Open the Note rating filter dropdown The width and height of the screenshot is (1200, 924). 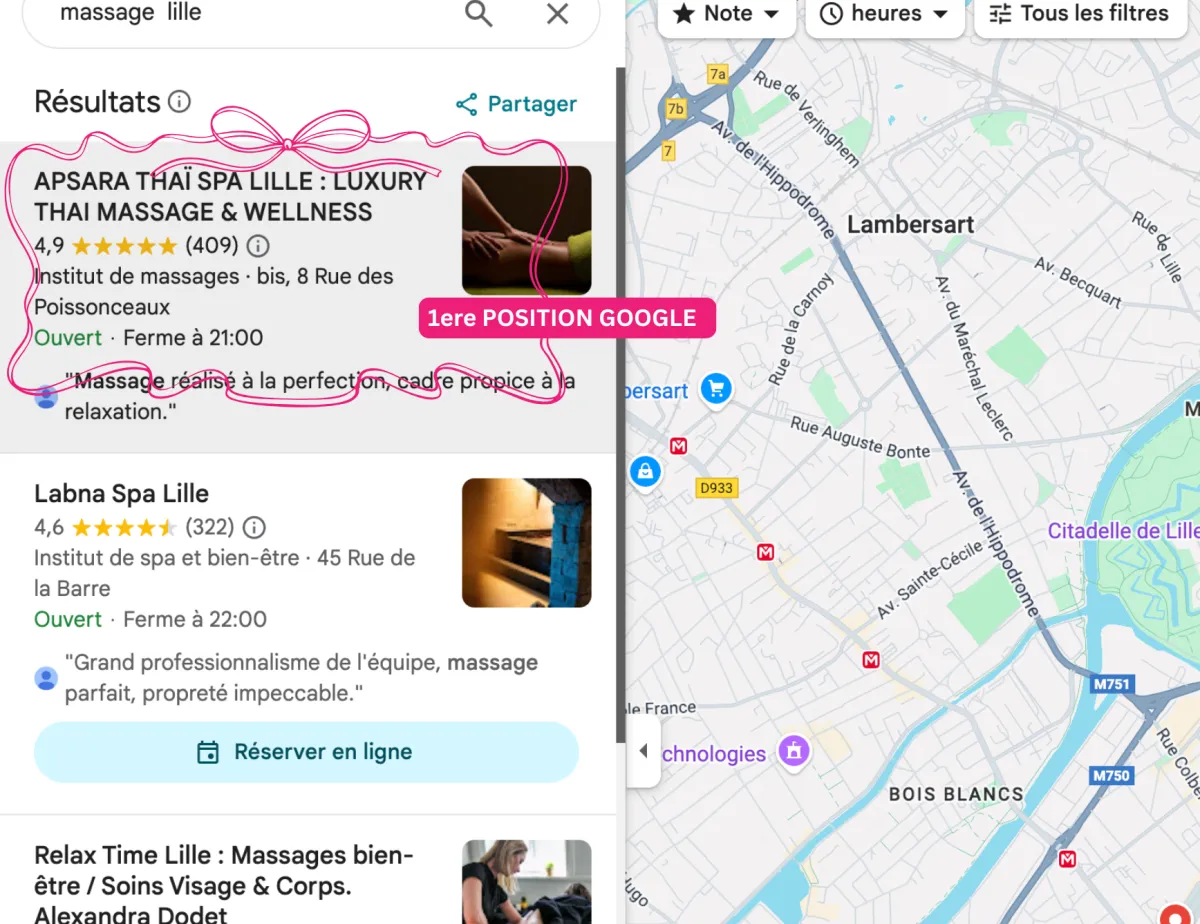(x=727, y=14)
